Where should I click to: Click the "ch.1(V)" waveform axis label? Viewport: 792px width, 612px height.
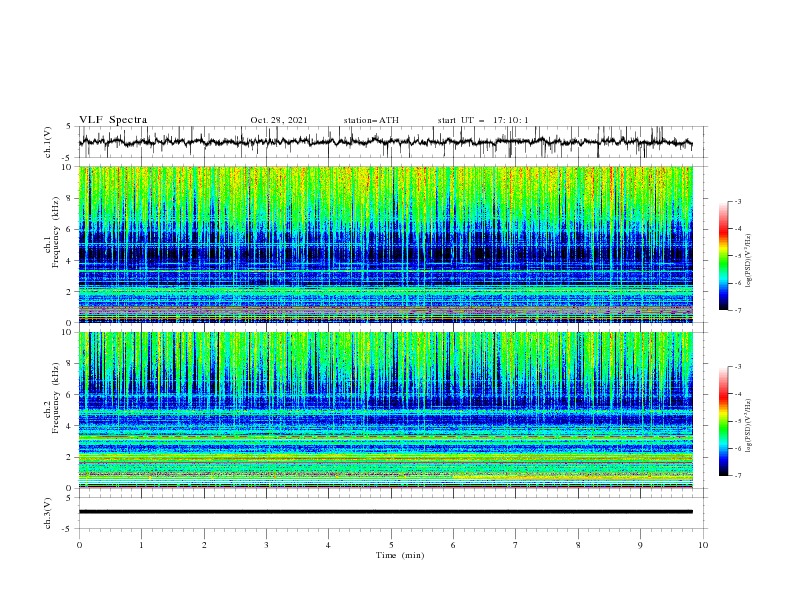point(48,142)
